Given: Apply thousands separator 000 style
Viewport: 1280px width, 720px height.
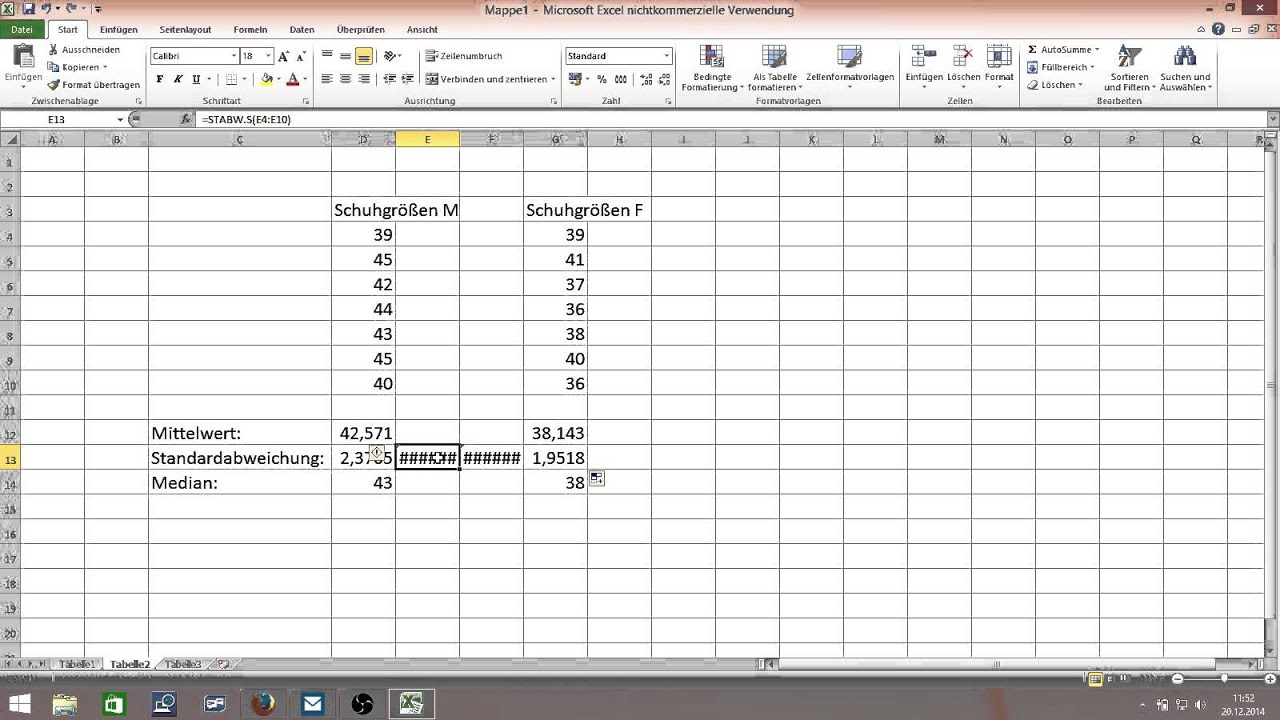Looking at the screenshot, I should coord(621,79).
